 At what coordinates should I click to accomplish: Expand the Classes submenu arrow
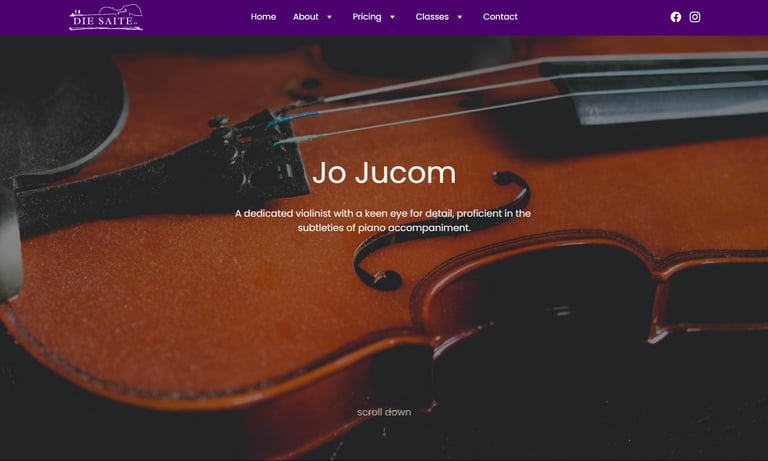tap(459, 17)
